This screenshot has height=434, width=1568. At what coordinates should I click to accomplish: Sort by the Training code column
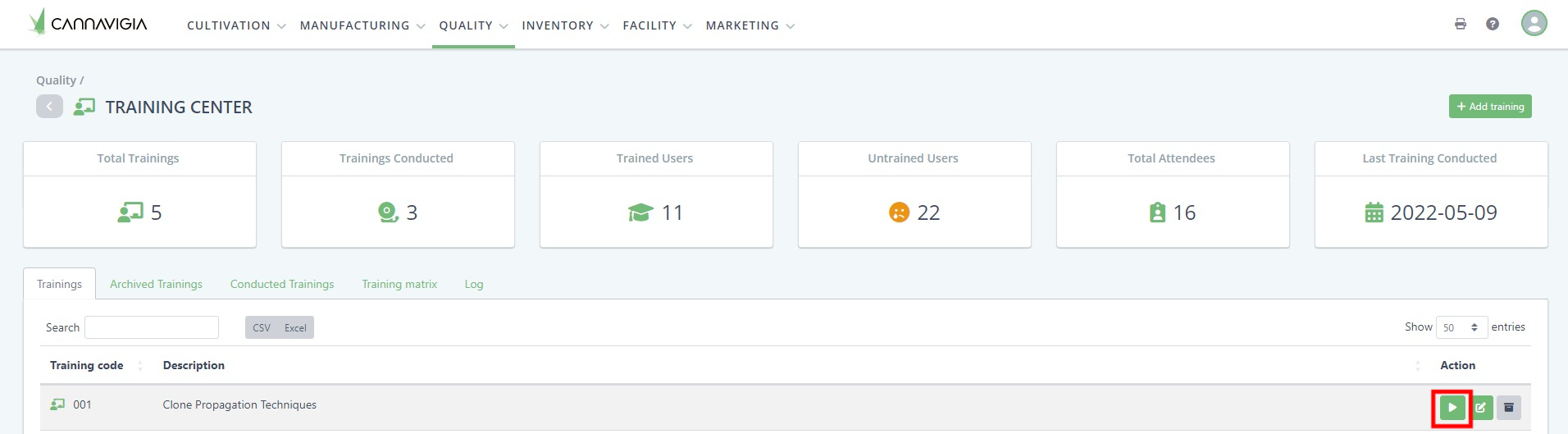(87, 365)
